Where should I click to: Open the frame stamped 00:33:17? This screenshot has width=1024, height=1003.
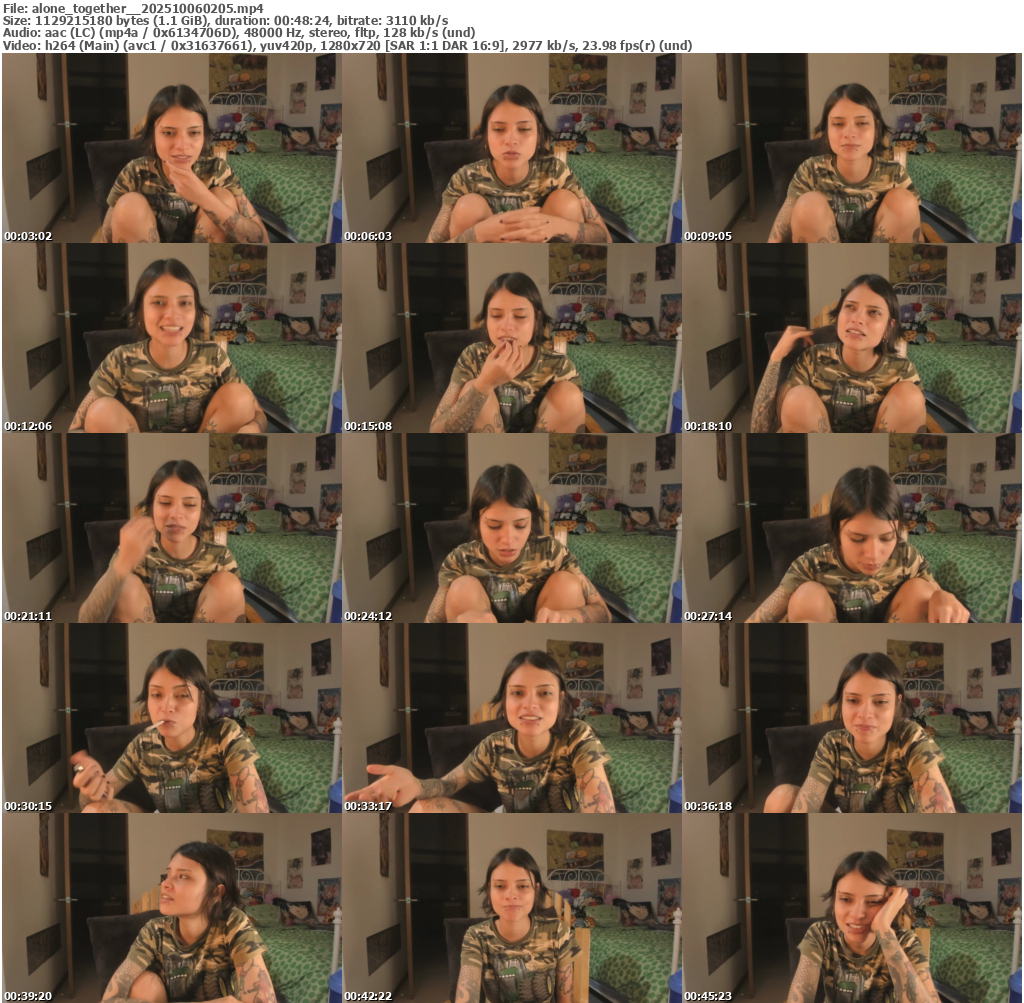point(512,718)
